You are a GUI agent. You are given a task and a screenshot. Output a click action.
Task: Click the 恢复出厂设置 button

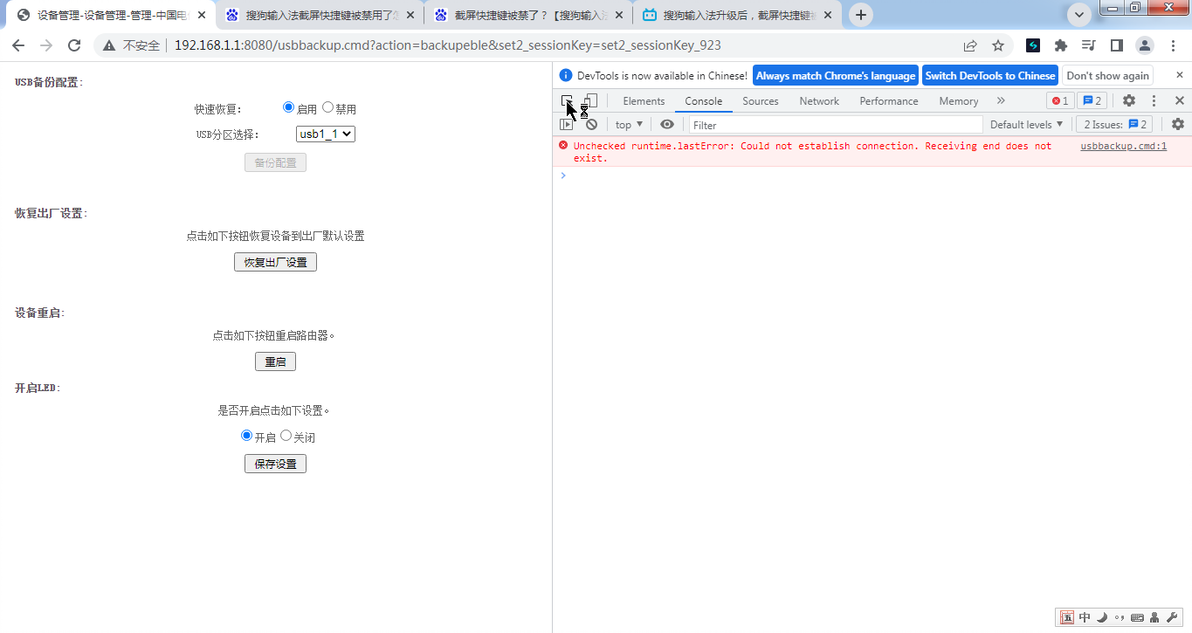coord(275,262)
